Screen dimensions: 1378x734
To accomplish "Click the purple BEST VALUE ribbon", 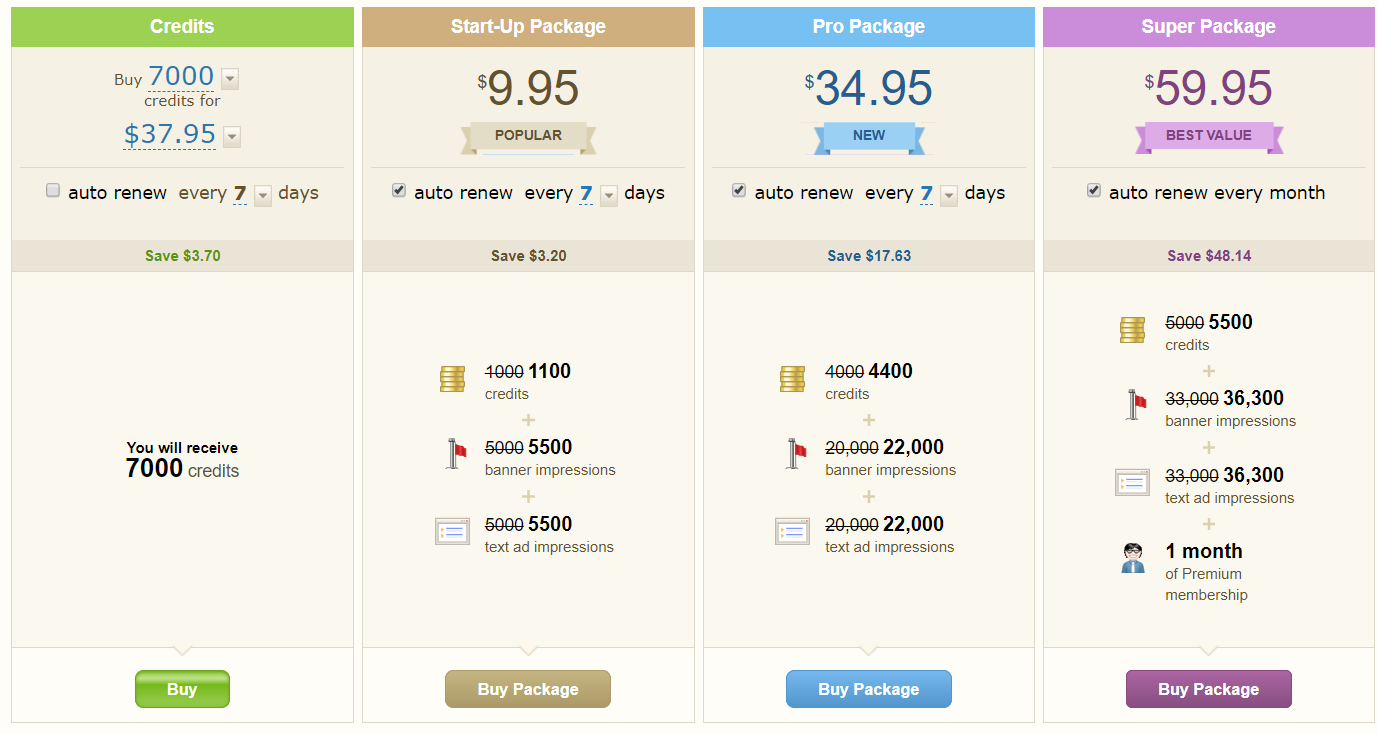I will click(x=1208, y=137).
